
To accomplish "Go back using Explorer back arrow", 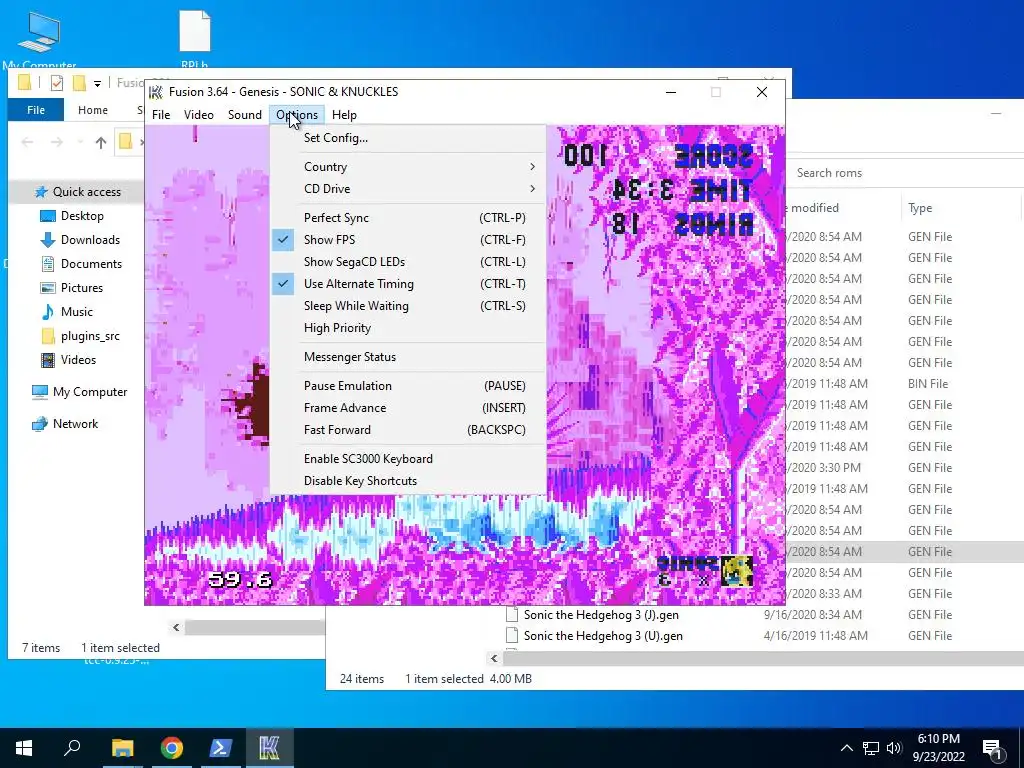I will tap(27, 142).
